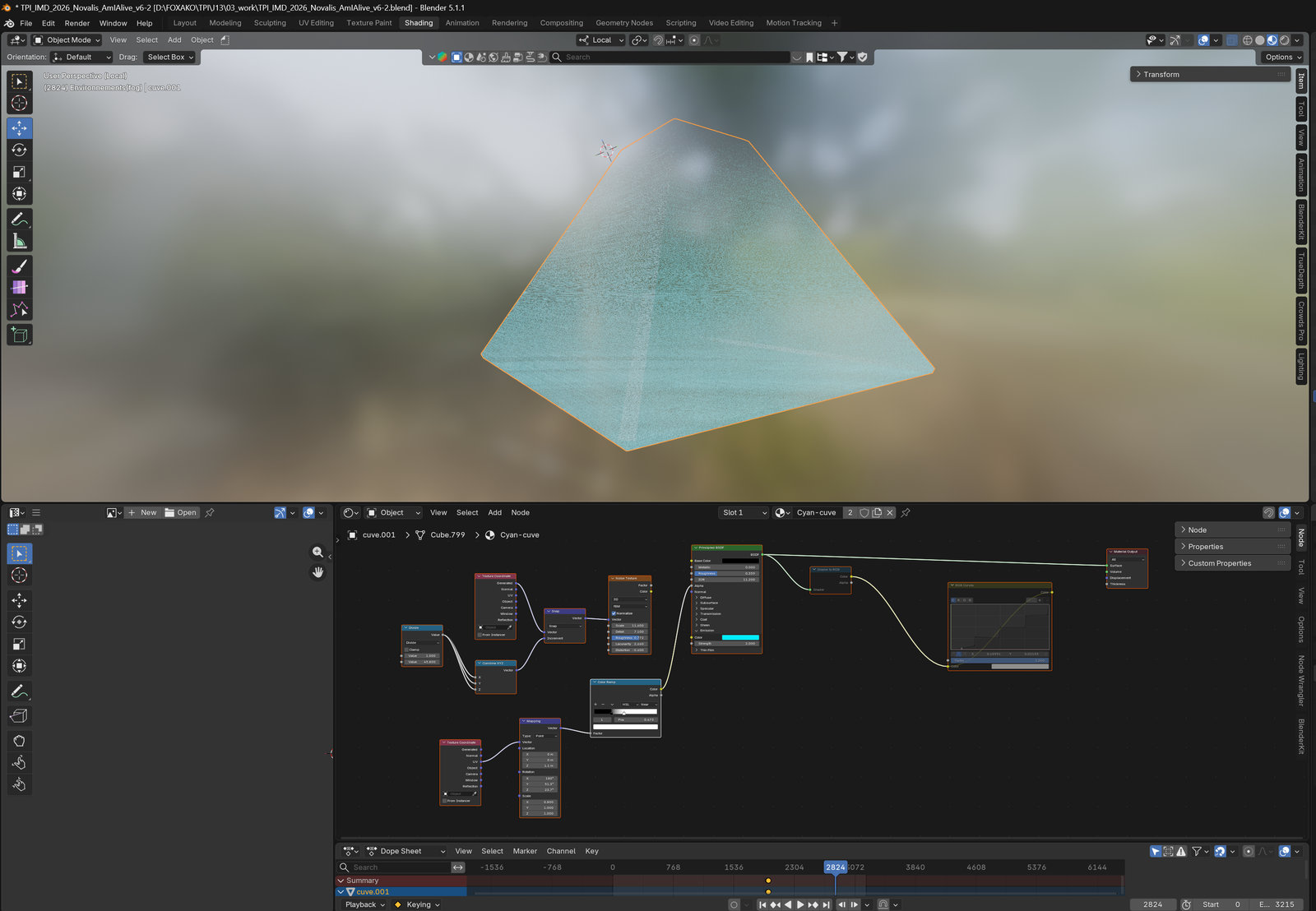The width and height of the screenshot is (1316, 911).
Task: Select the Rotate tool in image editor toolbar
Action: [20, 622]
